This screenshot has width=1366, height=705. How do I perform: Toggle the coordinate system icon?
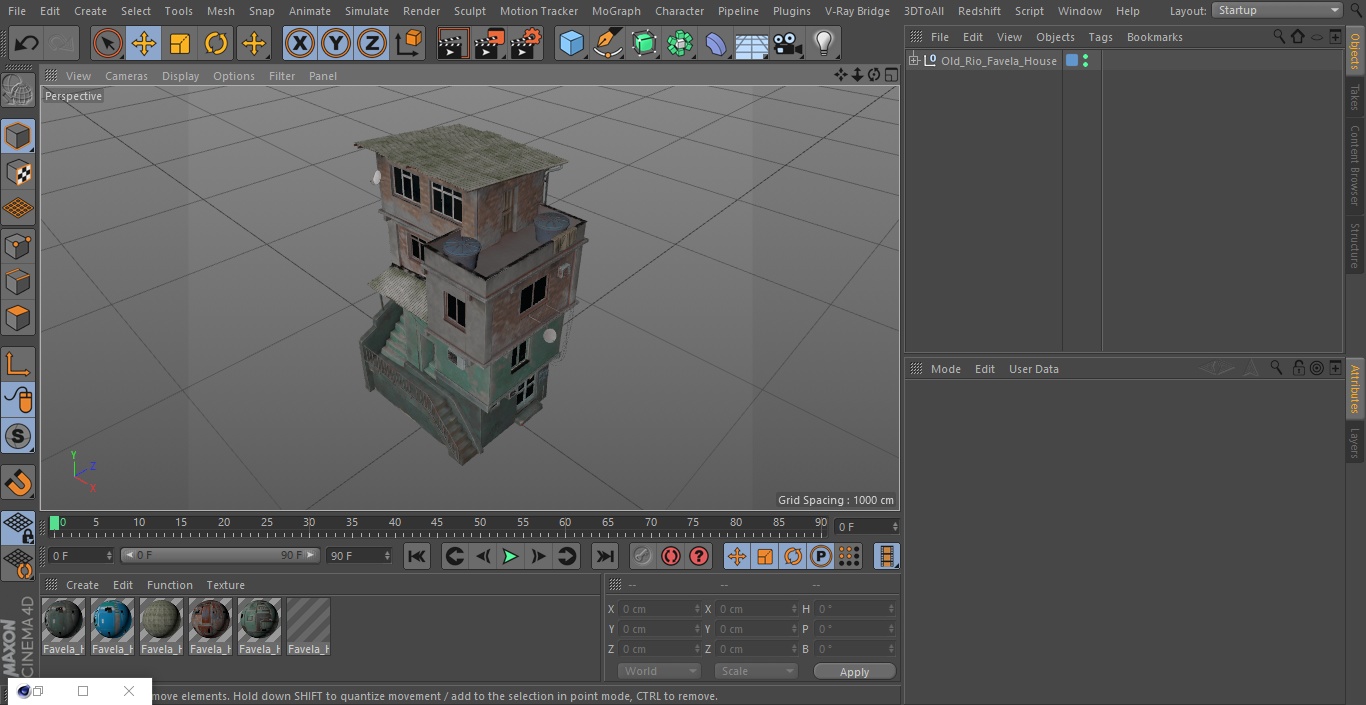pos(409,43)
